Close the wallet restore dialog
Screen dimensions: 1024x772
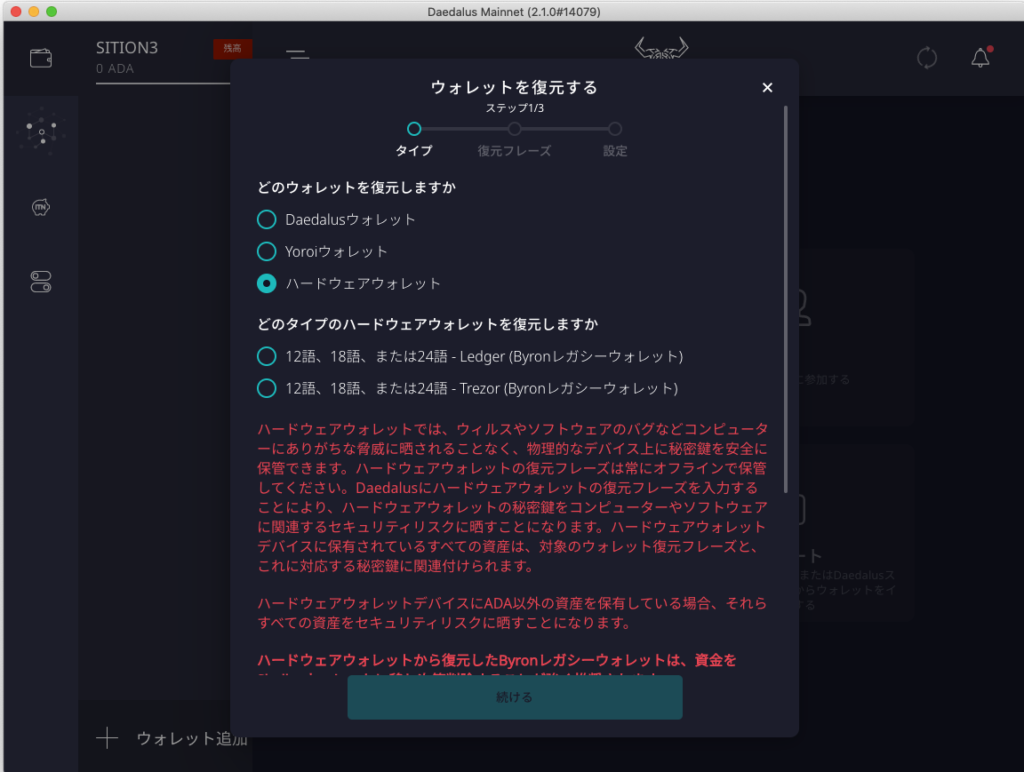point(767,88)
